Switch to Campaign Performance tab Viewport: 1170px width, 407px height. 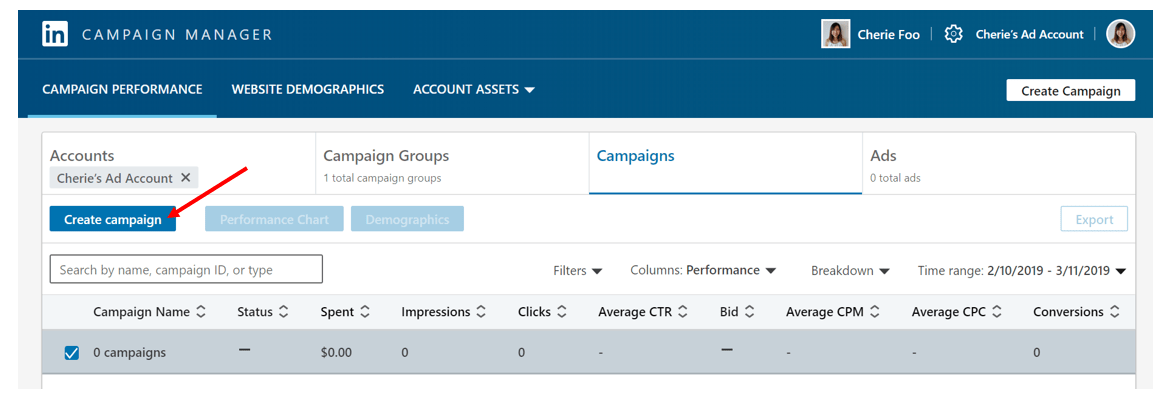122,90
